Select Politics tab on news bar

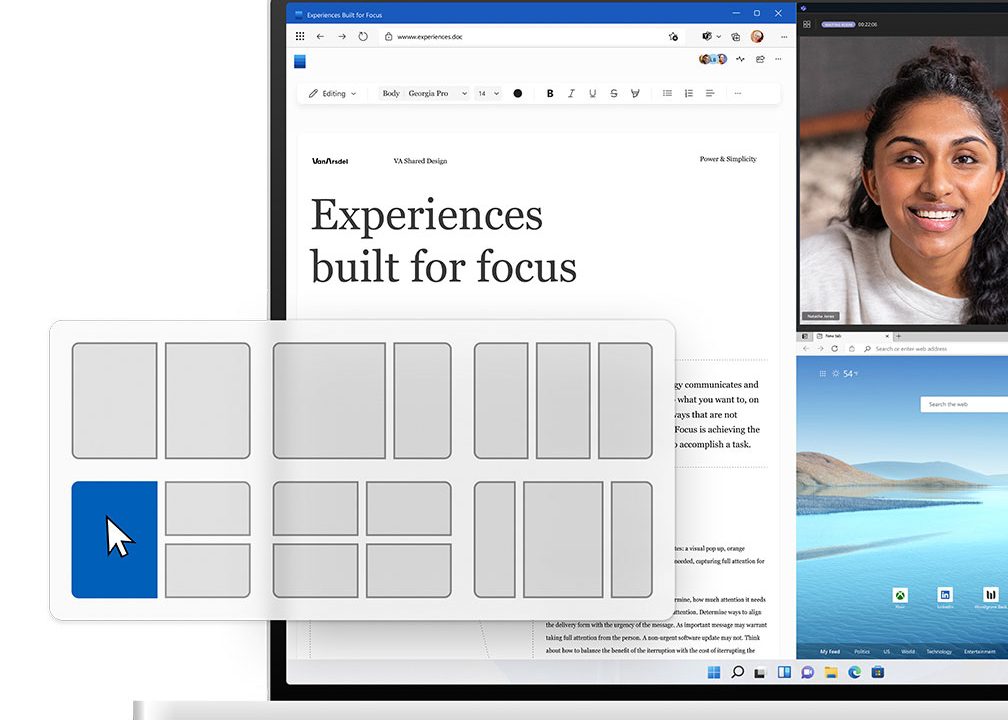tap(861, 651)
